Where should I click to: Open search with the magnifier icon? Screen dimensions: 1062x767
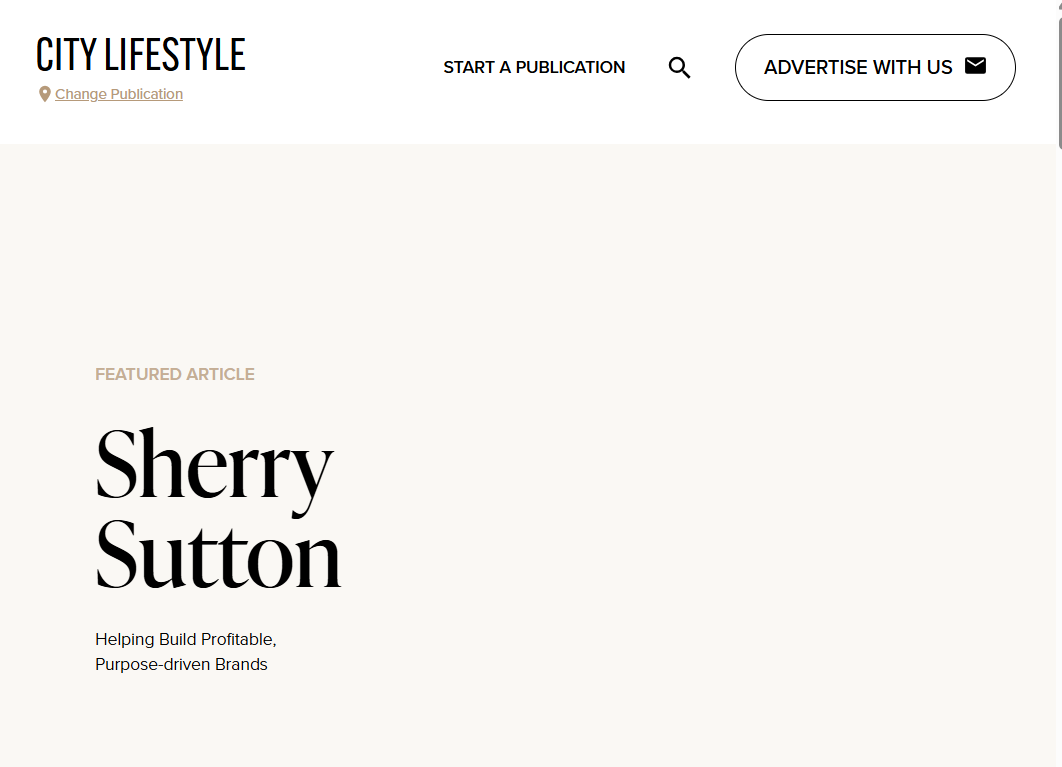pyautogui.click(x=679, y=68)
